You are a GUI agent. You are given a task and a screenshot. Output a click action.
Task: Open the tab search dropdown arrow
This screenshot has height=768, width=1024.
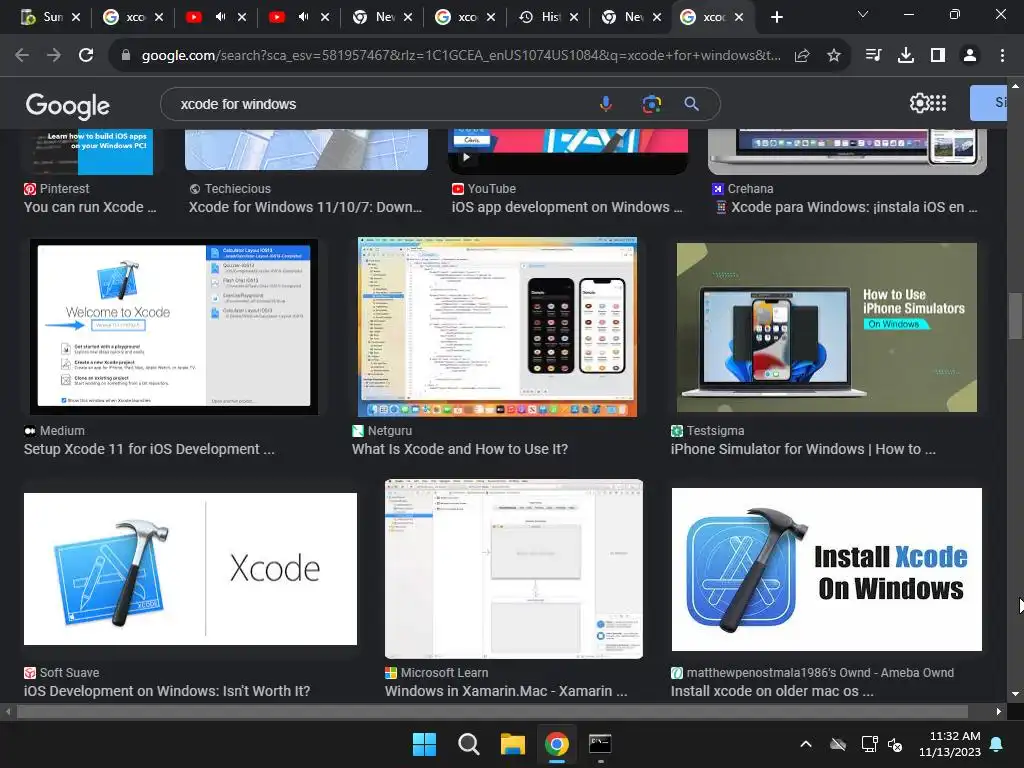pos(863,14)
